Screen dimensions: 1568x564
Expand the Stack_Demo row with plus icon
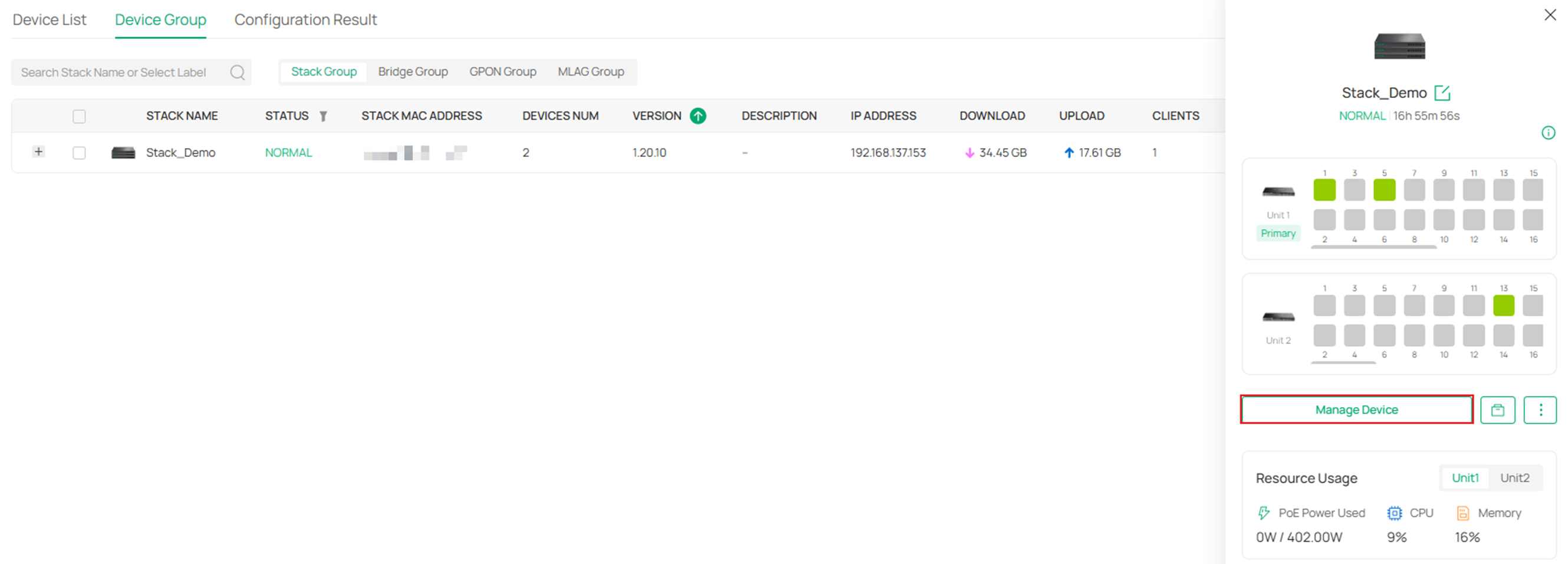tap(38, 152)
